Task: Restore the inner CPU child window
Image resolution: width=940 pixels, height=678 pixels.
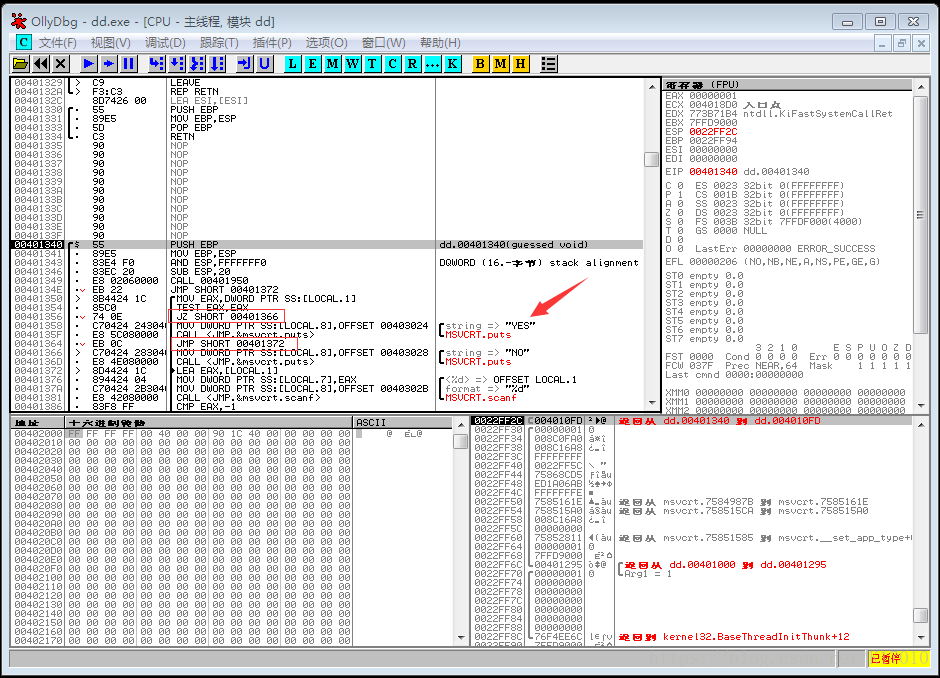Action: coord(902,43)
